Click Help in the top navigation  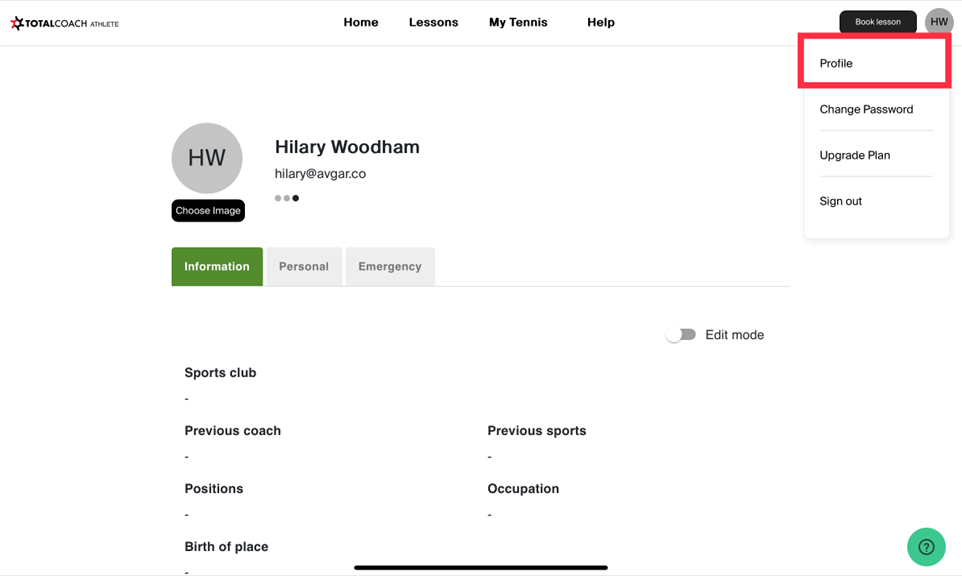point(601,22)
